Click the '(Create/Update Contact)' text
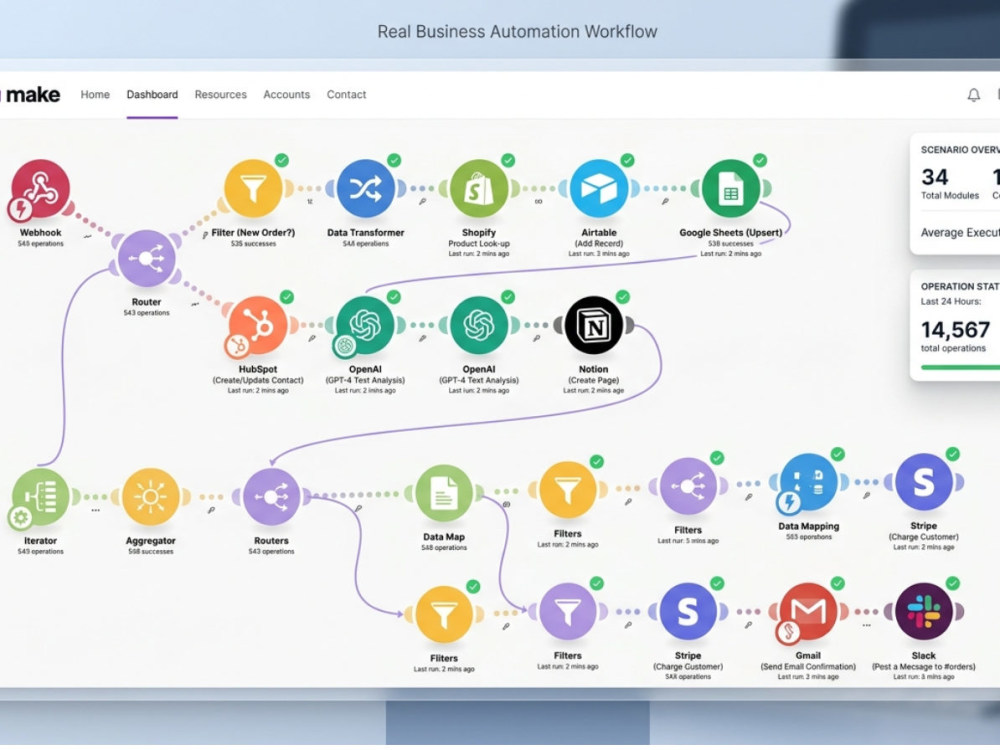The width and height of the screenshot is (1000, 750). coord(258,380)
